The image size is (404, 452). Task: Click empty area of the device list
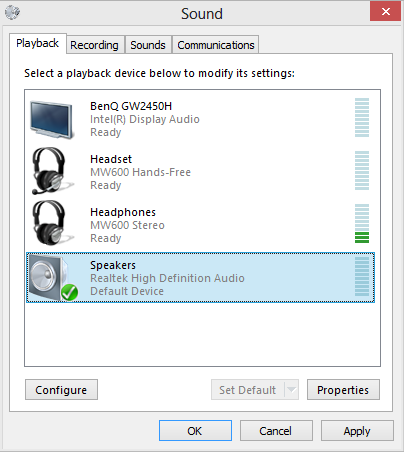click(202, 334)
